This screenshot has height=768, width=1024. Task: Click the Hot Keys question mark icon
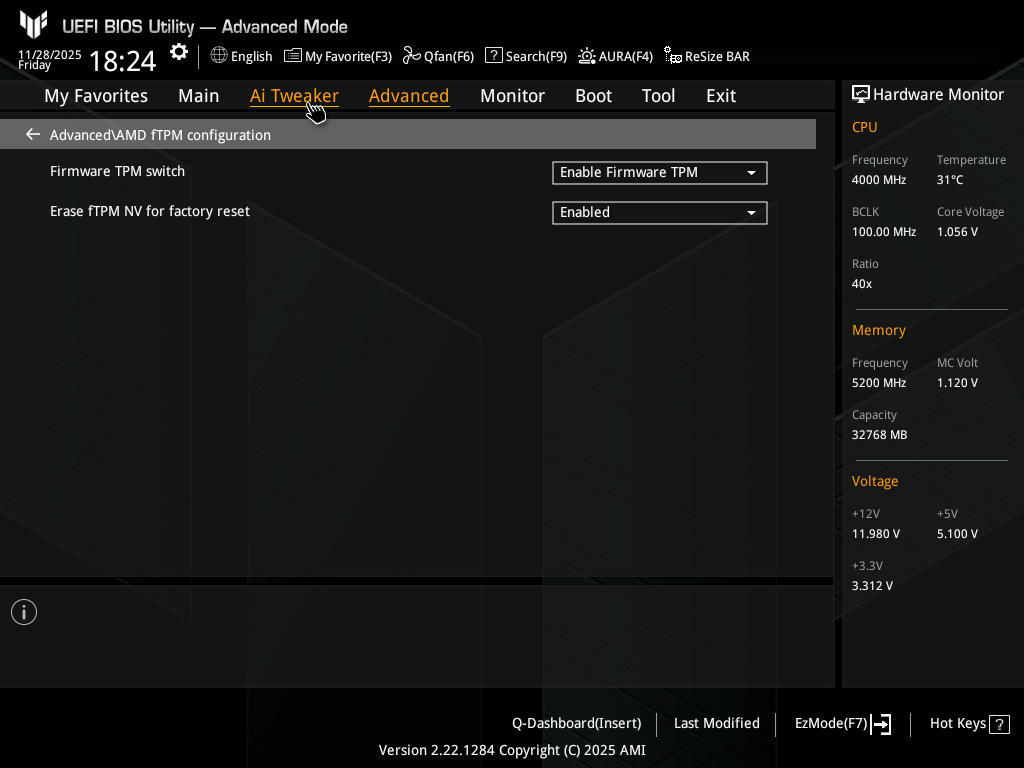click(x=1000, y=724)
